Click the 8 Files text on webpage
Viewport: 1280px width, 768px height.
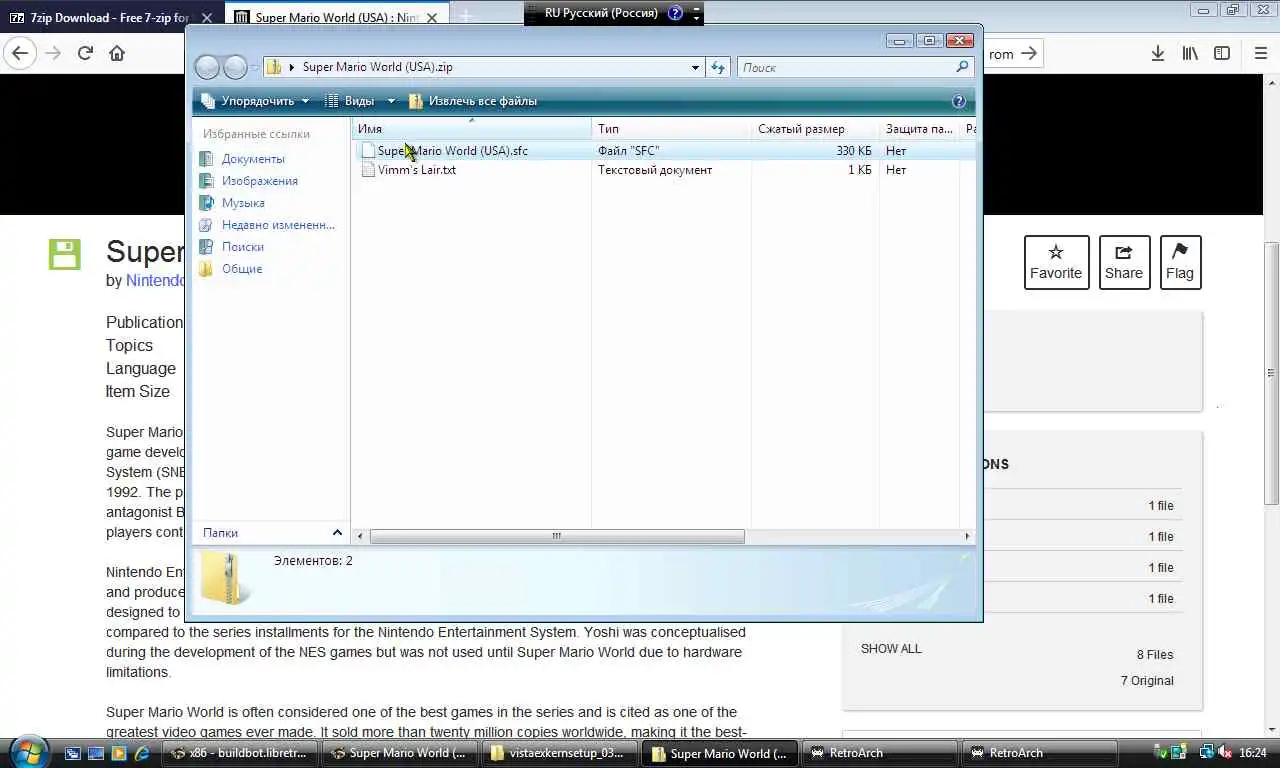[x=1155, y=655]
